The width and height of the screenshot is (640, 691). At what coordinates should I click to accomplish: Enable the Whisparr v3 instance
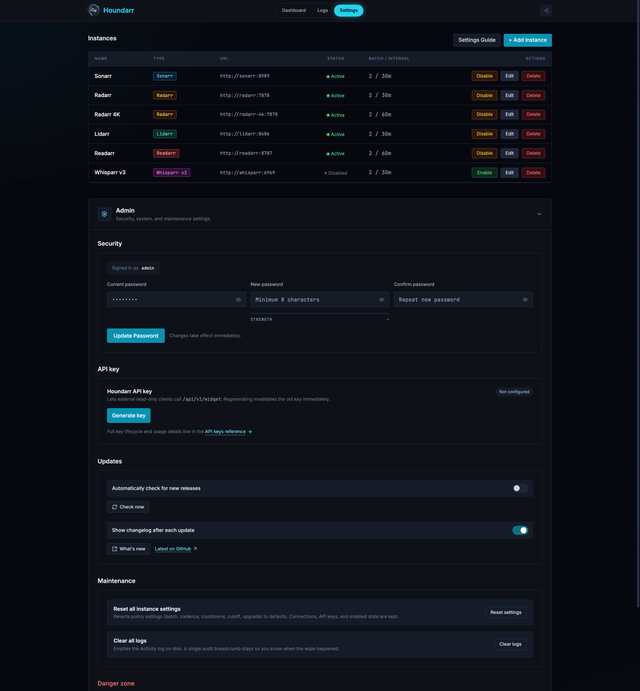[x=484, y=173]
